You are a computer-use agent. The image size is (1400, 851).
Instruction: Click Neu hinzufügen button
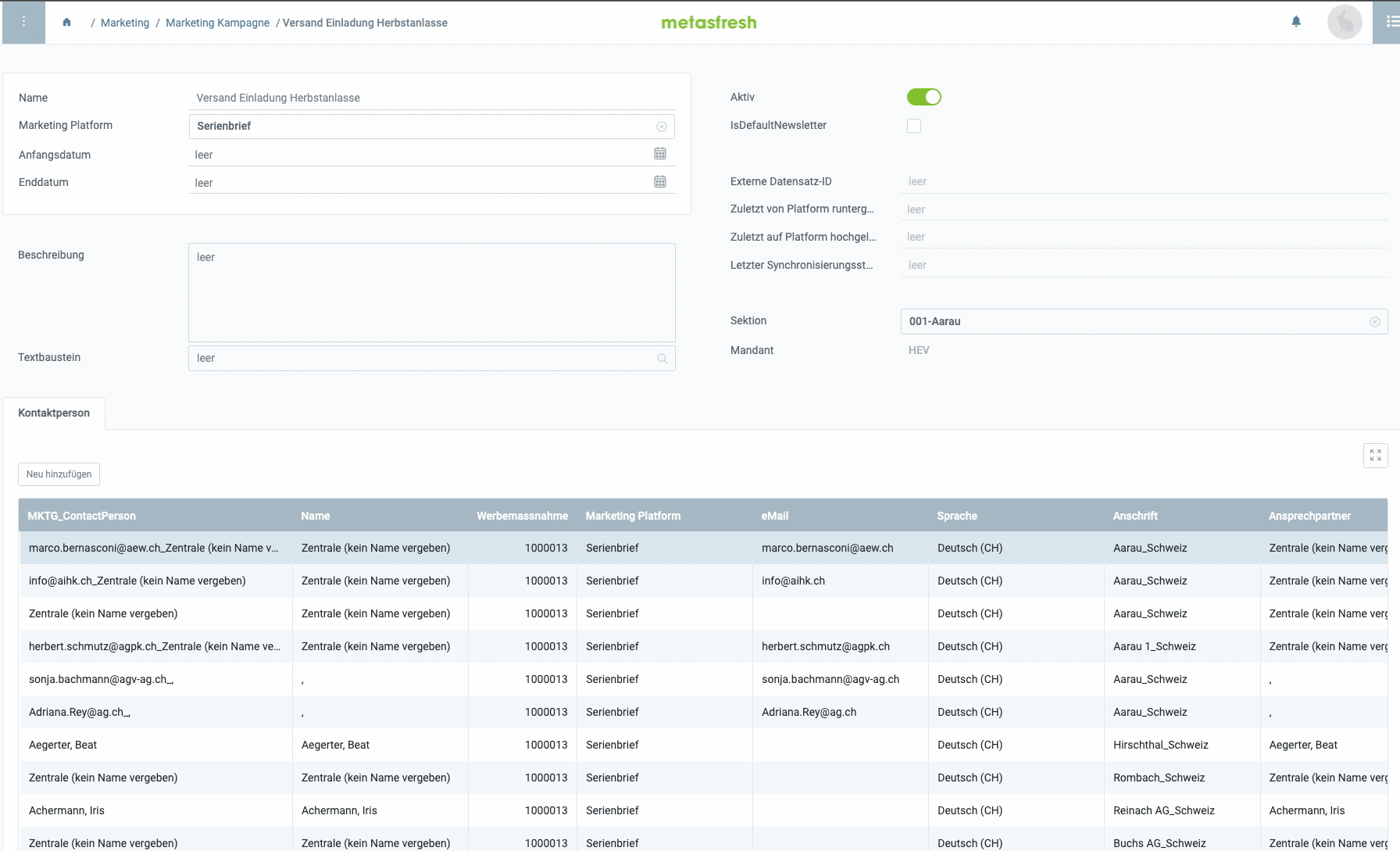(x=59, y=474)
